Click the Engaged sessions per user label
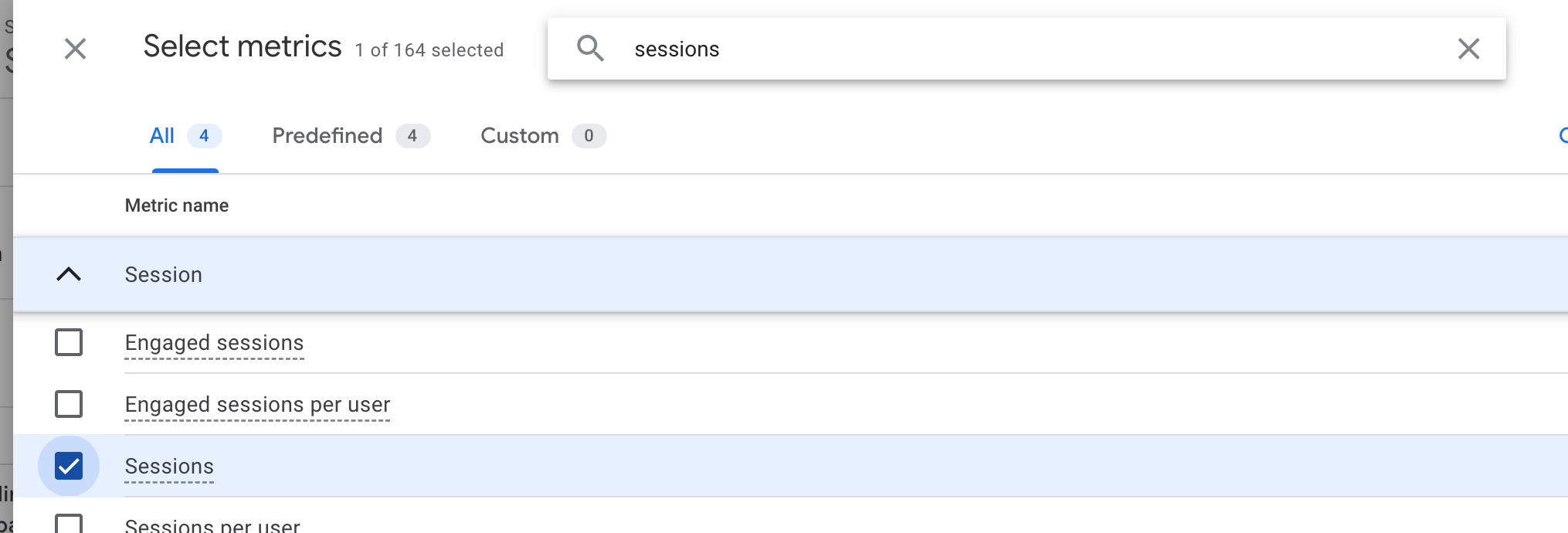The height and width of the screenshot is (533, 1568). 258,405
